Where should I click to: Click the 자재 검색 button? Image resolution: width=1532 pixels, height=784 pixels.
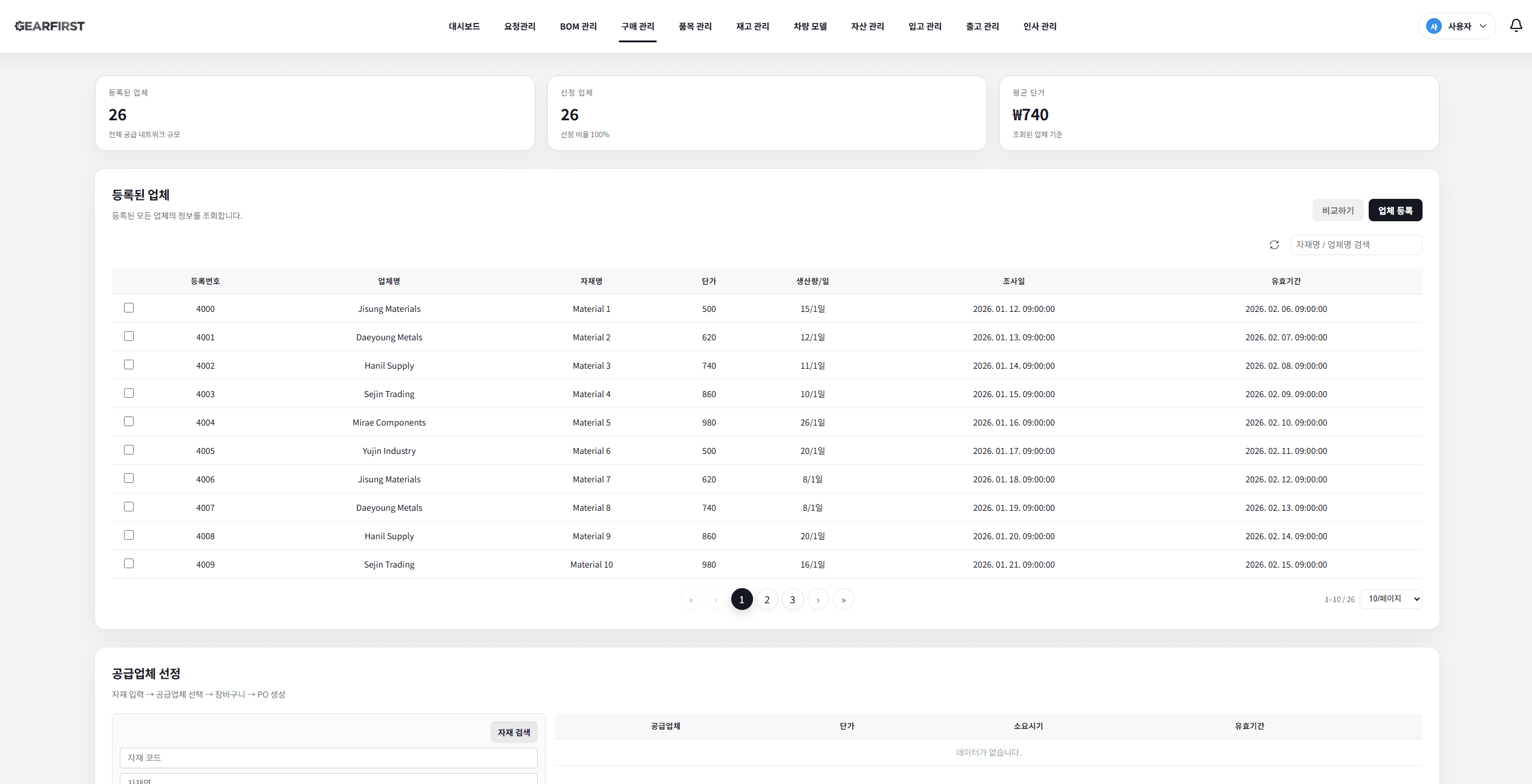pos(513,732)
